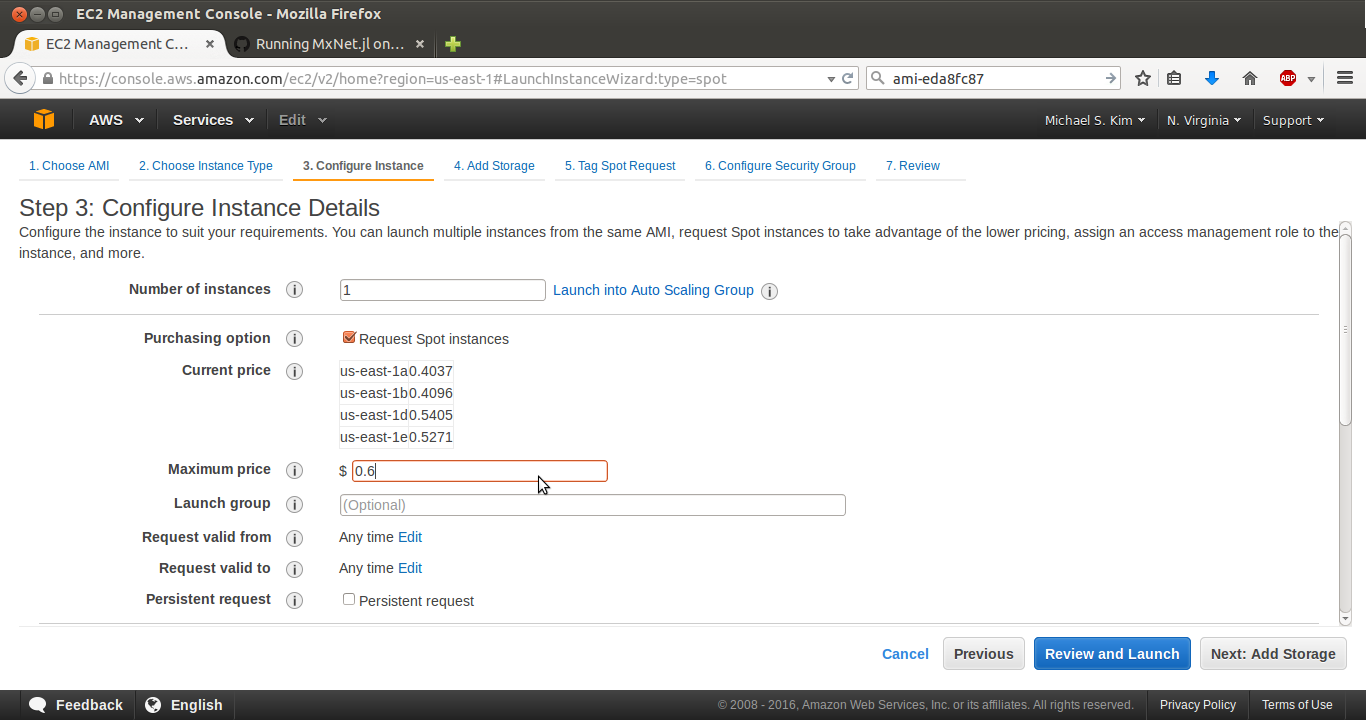Open Firefox bookmark star icon
This screenshot has height=720, width=1366.
tap(1143, 78)
